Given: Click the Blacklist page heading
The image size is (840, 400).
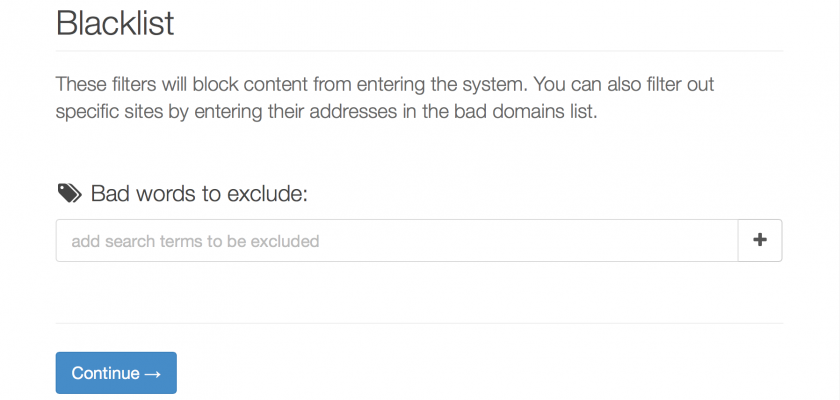Looking at the screenshot, I should 115,22.
